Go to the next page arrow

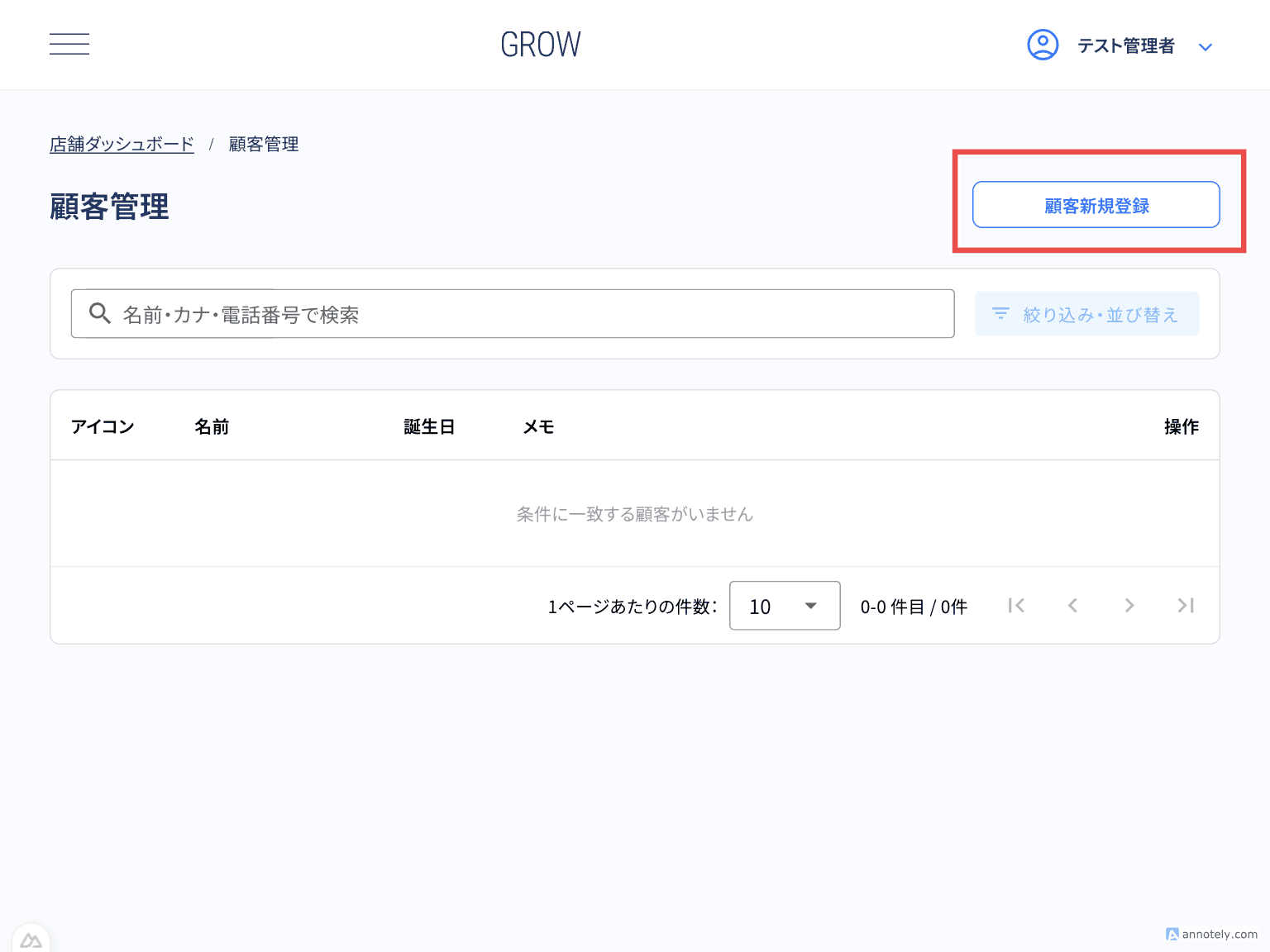point(1129,606)
